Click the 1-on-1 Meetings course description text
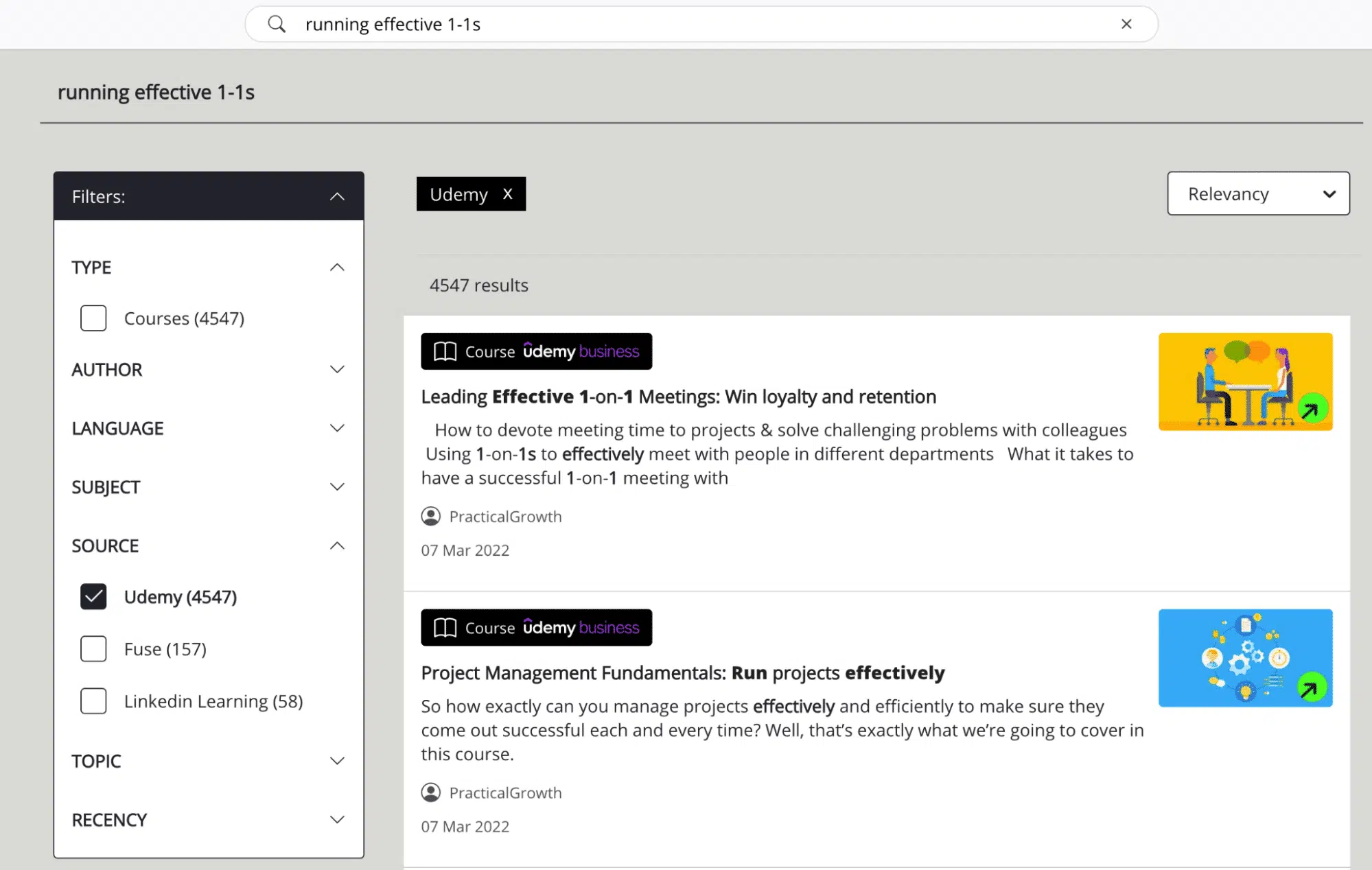Screen dimensions: 1372x870 pos(778,454)
